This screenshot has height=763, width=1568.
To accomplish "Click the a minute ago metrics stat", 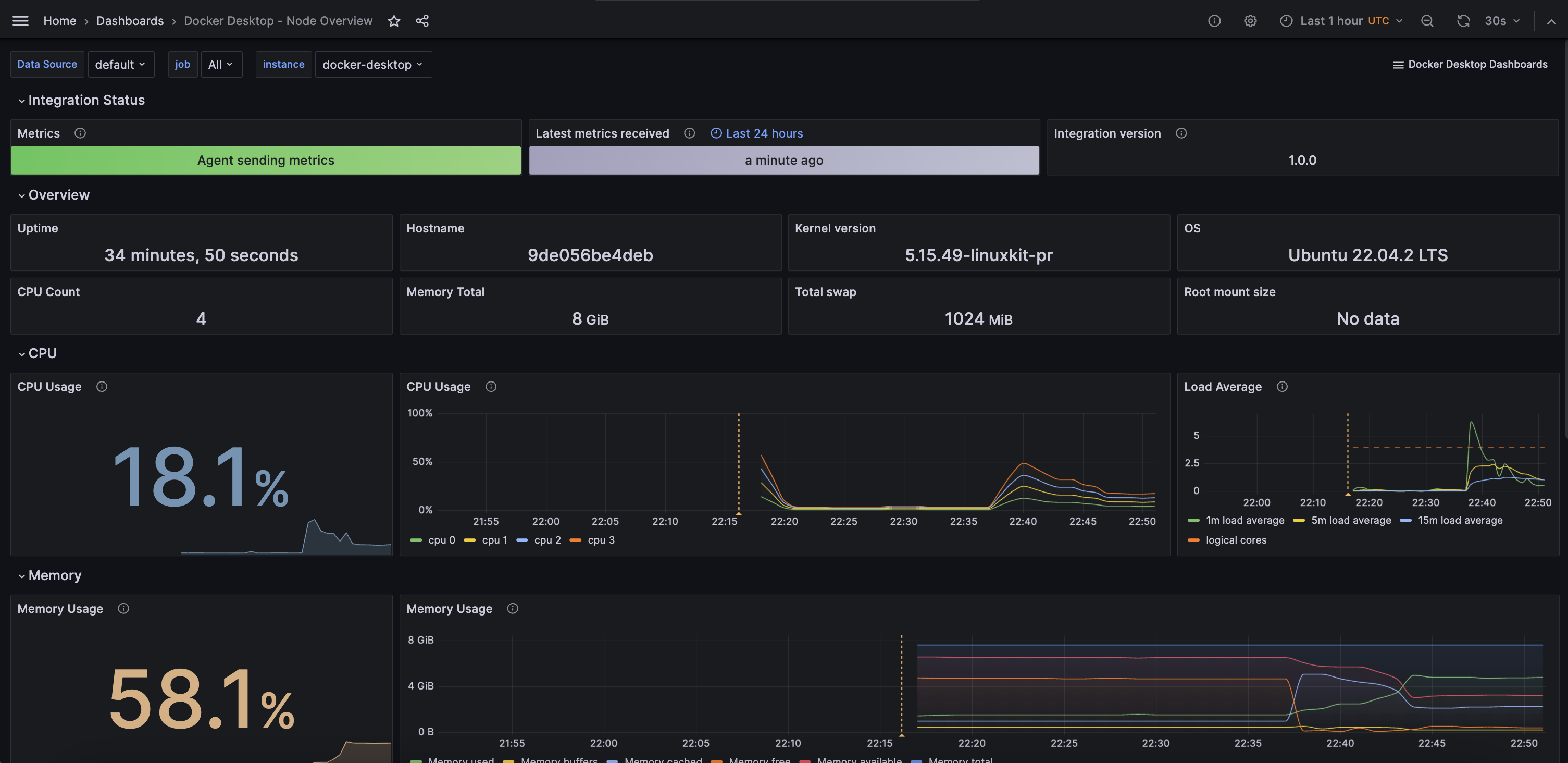I will click(x=783, y=160).
